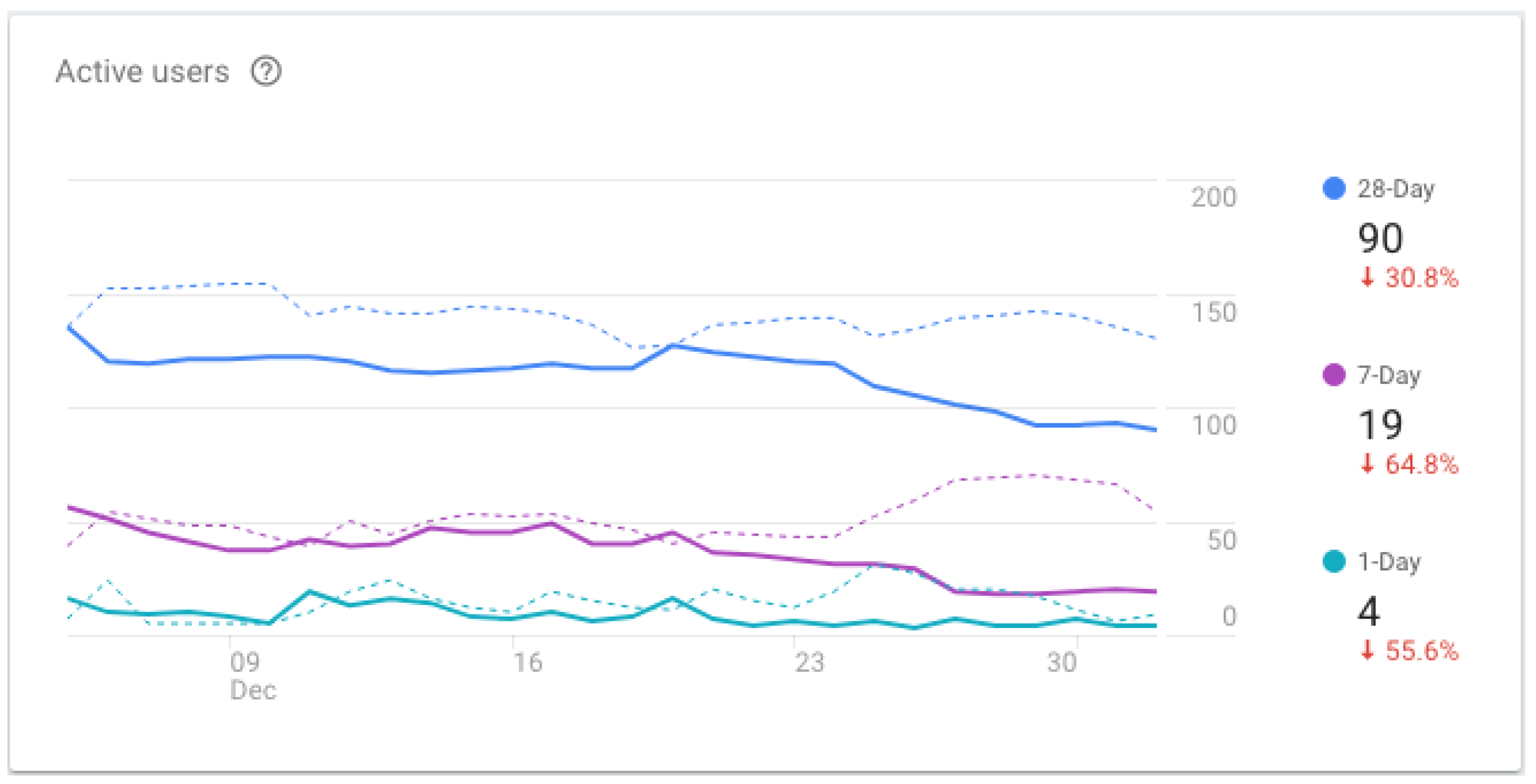Click the 23 date axis label
This screenshot has width=1536, height=784.
[809, 663]
